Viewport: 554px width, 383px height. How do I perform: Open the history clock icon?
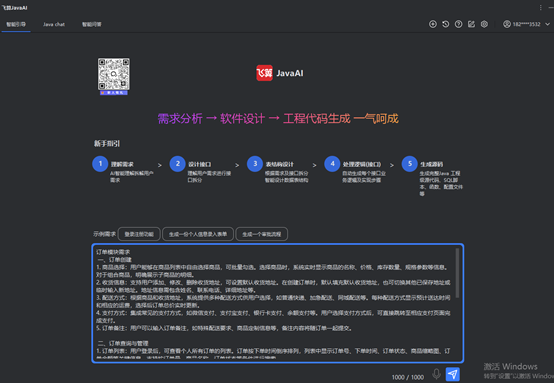446,24
